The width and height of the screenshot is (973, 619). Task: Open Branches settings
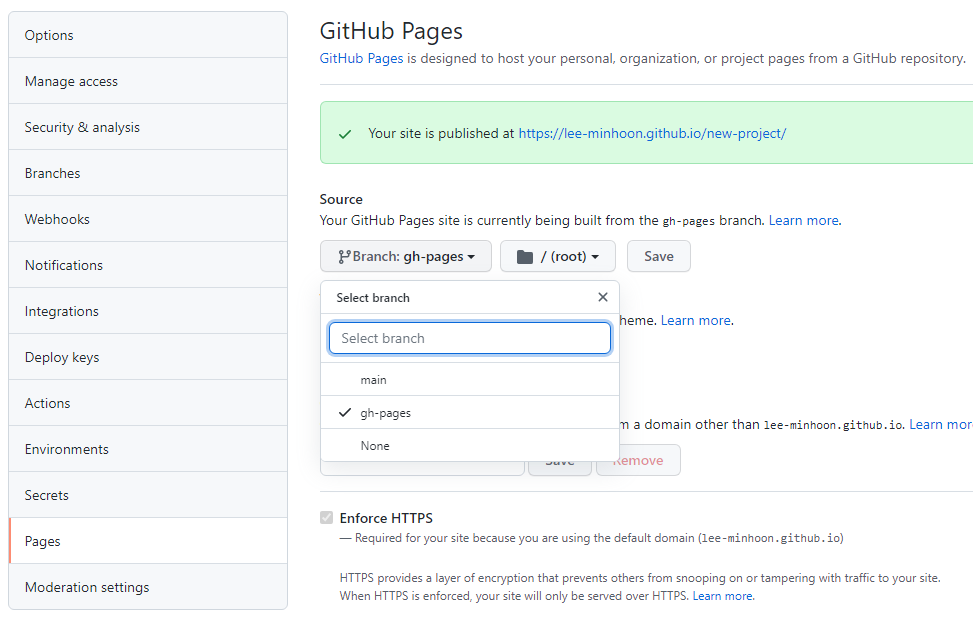(148, 173)
